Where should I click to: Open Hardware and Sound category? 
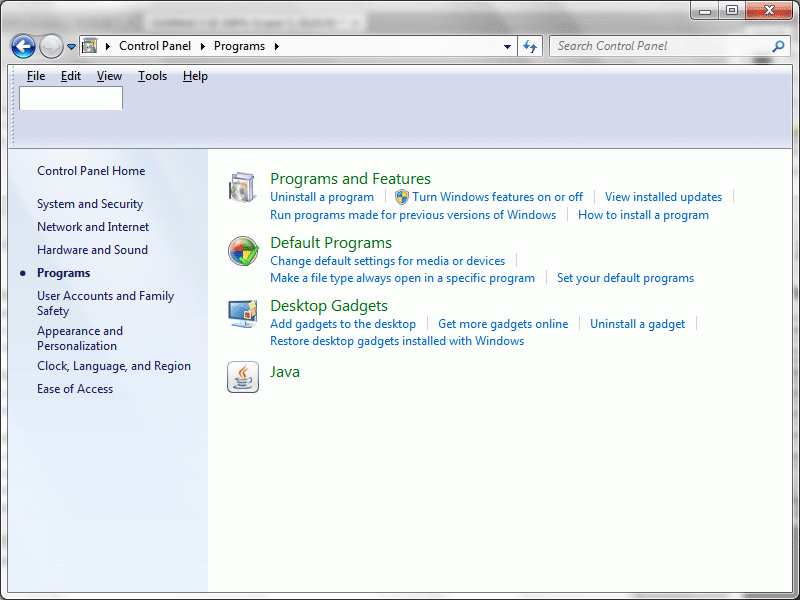pyautogui.click(x=92, y=249)
